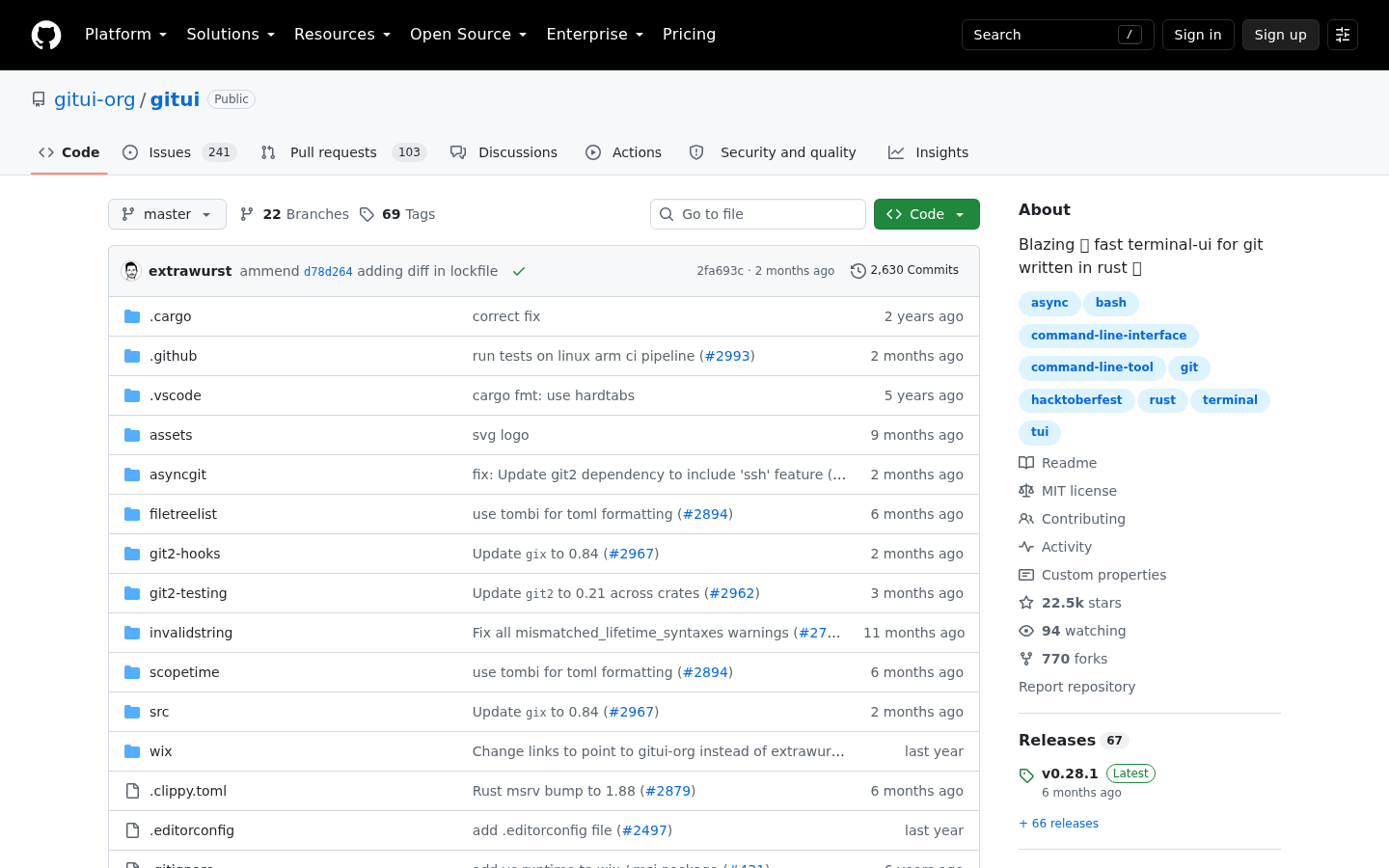Click the Sign up button

tap(1281, 35)
